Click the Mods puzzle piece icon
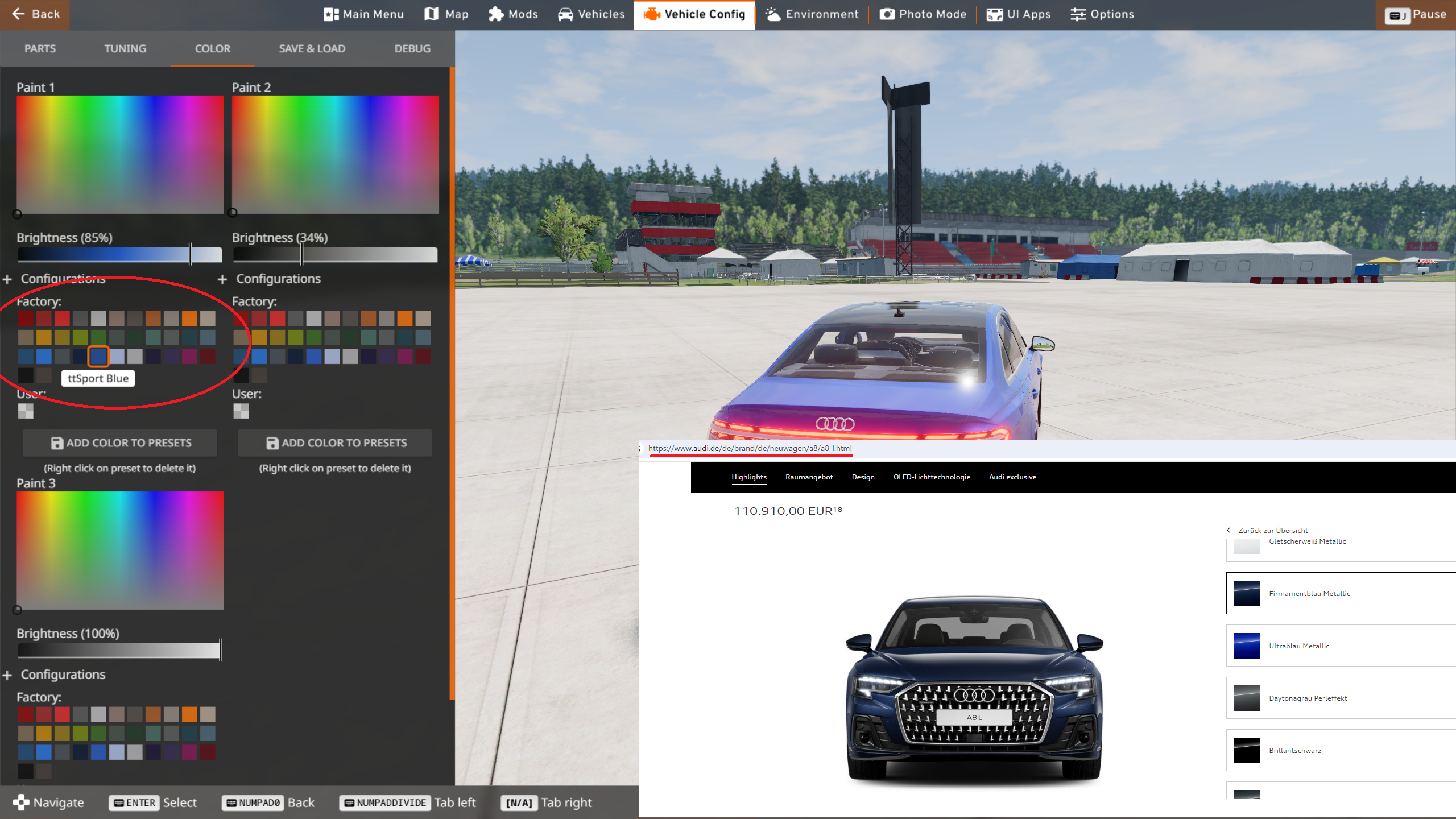This screenshot has height=819, width=1456. (x=496, y=14)
